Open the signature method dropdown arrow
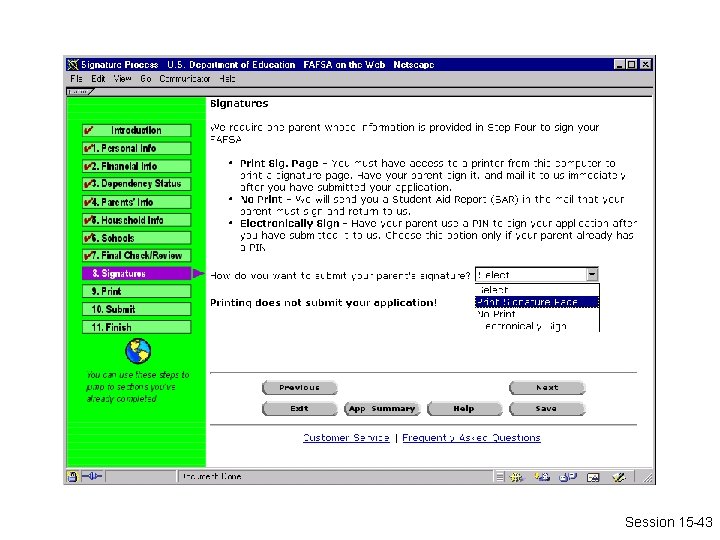This screenshot has height=540, width=720. [592, 275]
